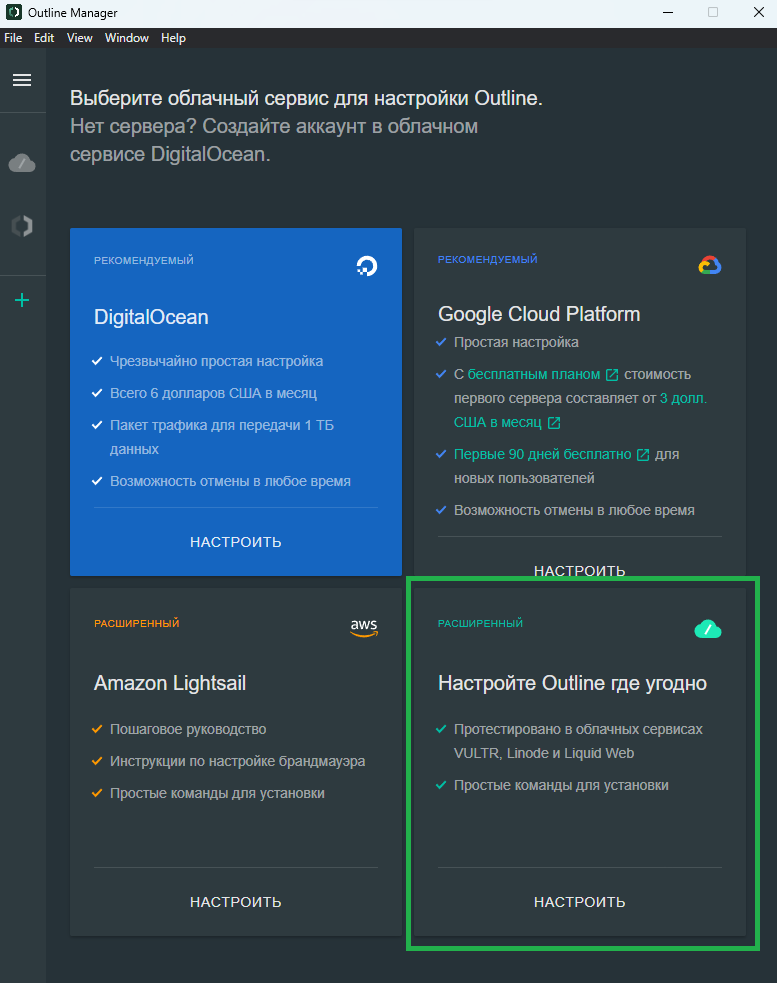The image size is (777, 983).
Task: Click the green Outline cloud icon
Action: pos(708,629)
